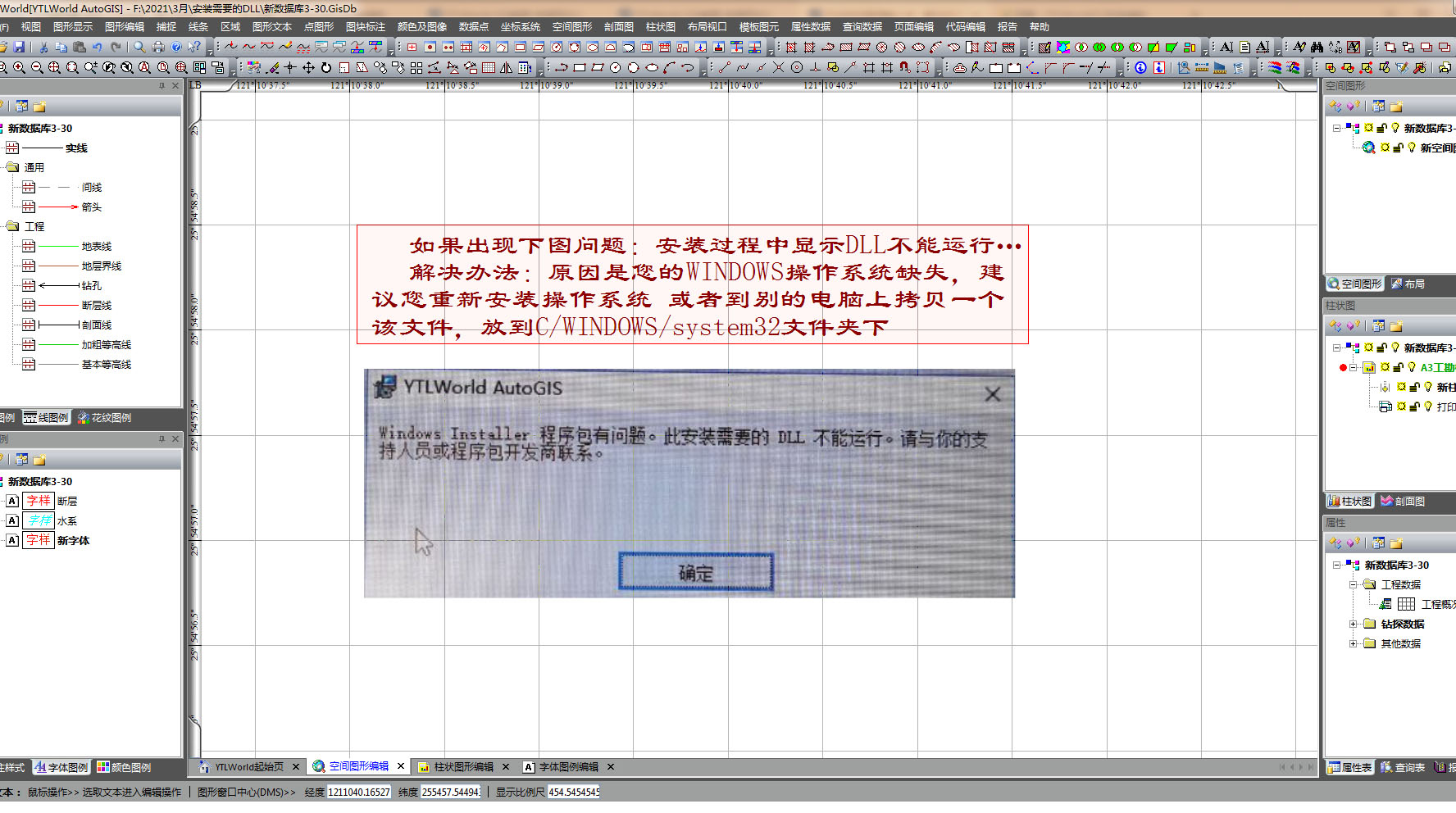
Task: Switch to 字体图例编辑 tab
Action: coord(568,767)
